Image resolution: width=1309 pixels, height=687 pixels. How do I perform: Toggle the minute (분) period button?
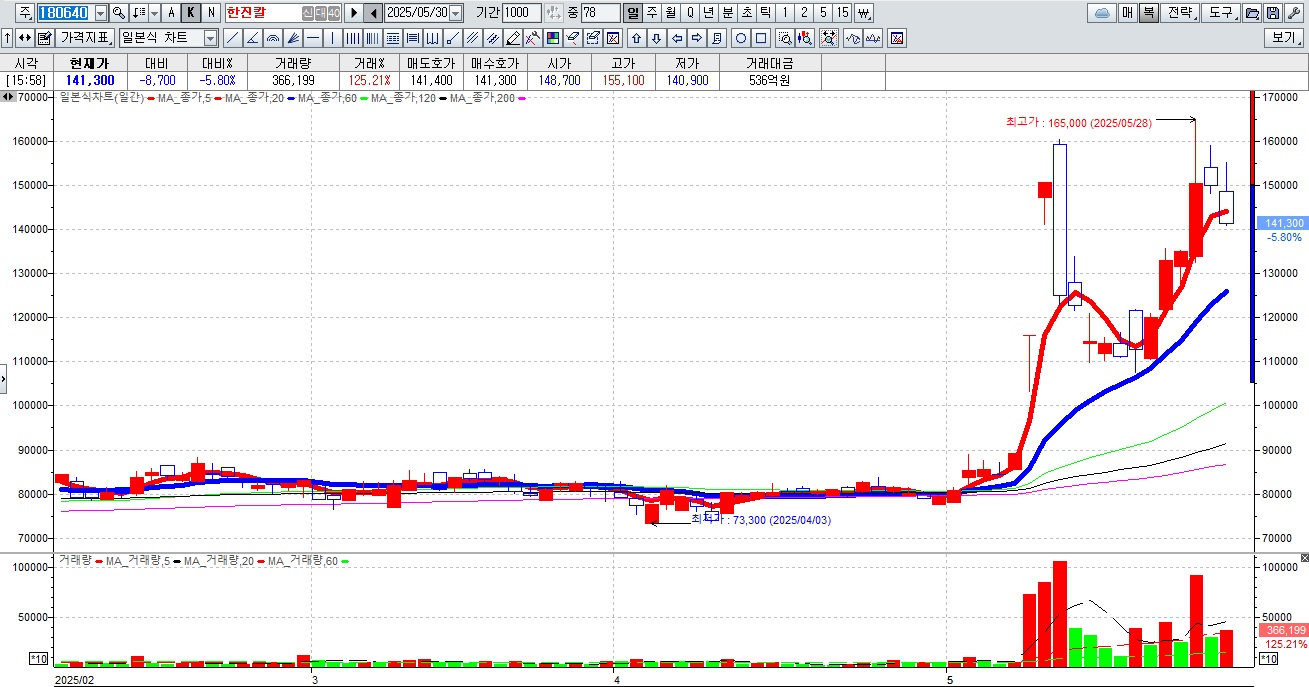tap(727, 13)
